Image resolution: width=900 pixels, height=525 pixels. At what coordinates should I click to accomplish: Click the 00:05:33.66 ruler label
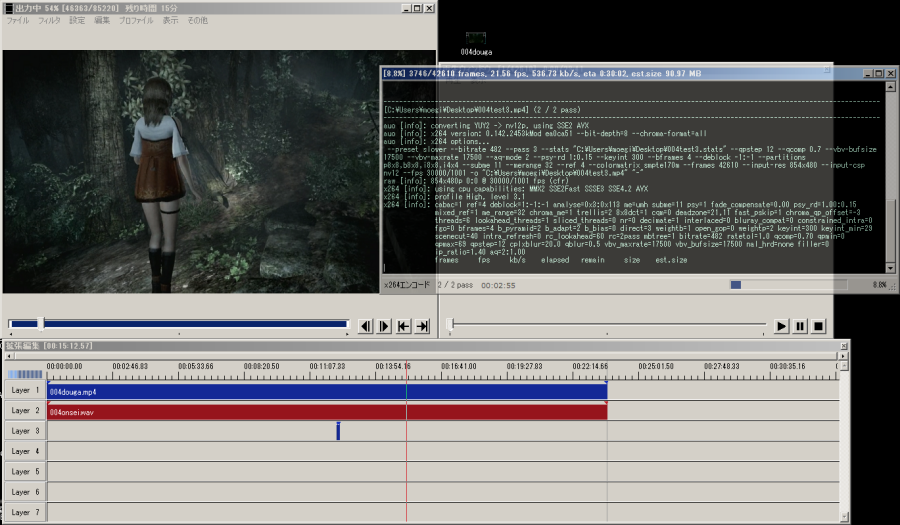(196, 366)
